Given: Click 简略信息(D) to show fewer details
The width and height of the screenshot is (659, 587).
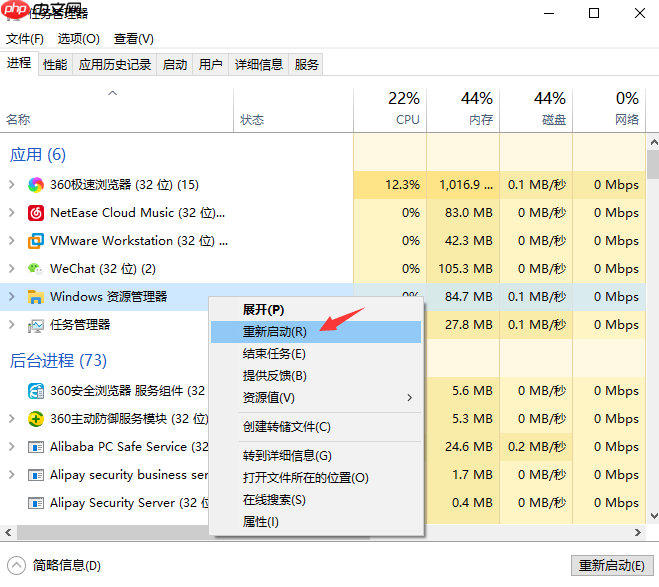Looking at the screenshot, I should click(x=67, y=566).
